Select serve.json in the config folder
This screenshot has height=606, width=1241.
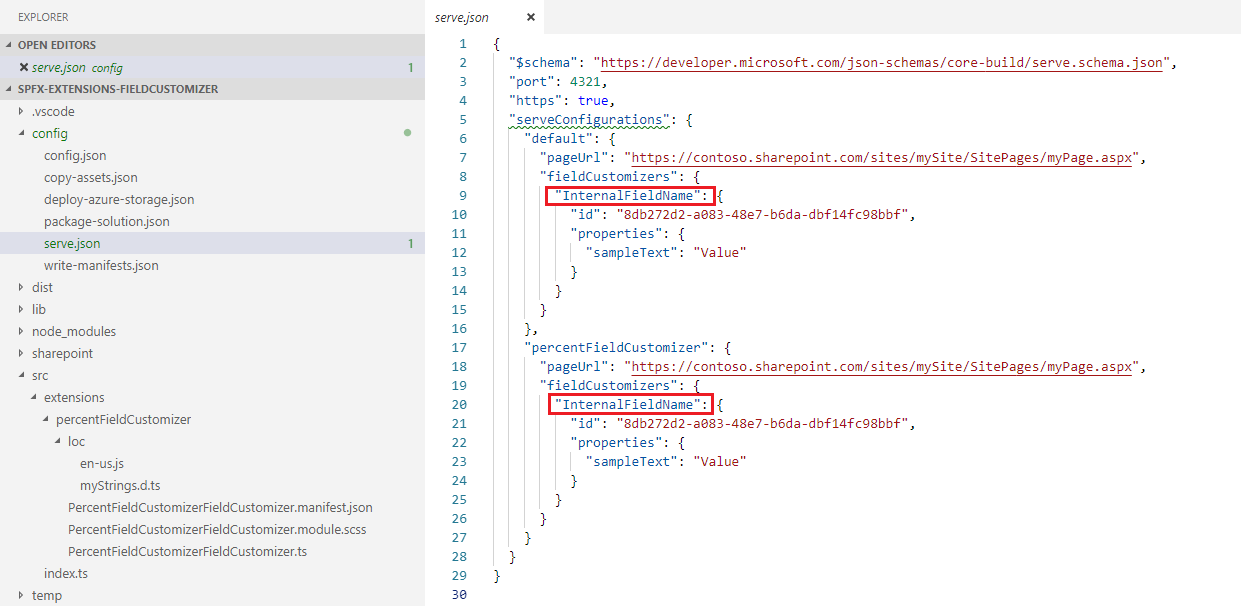click(72, 244)
